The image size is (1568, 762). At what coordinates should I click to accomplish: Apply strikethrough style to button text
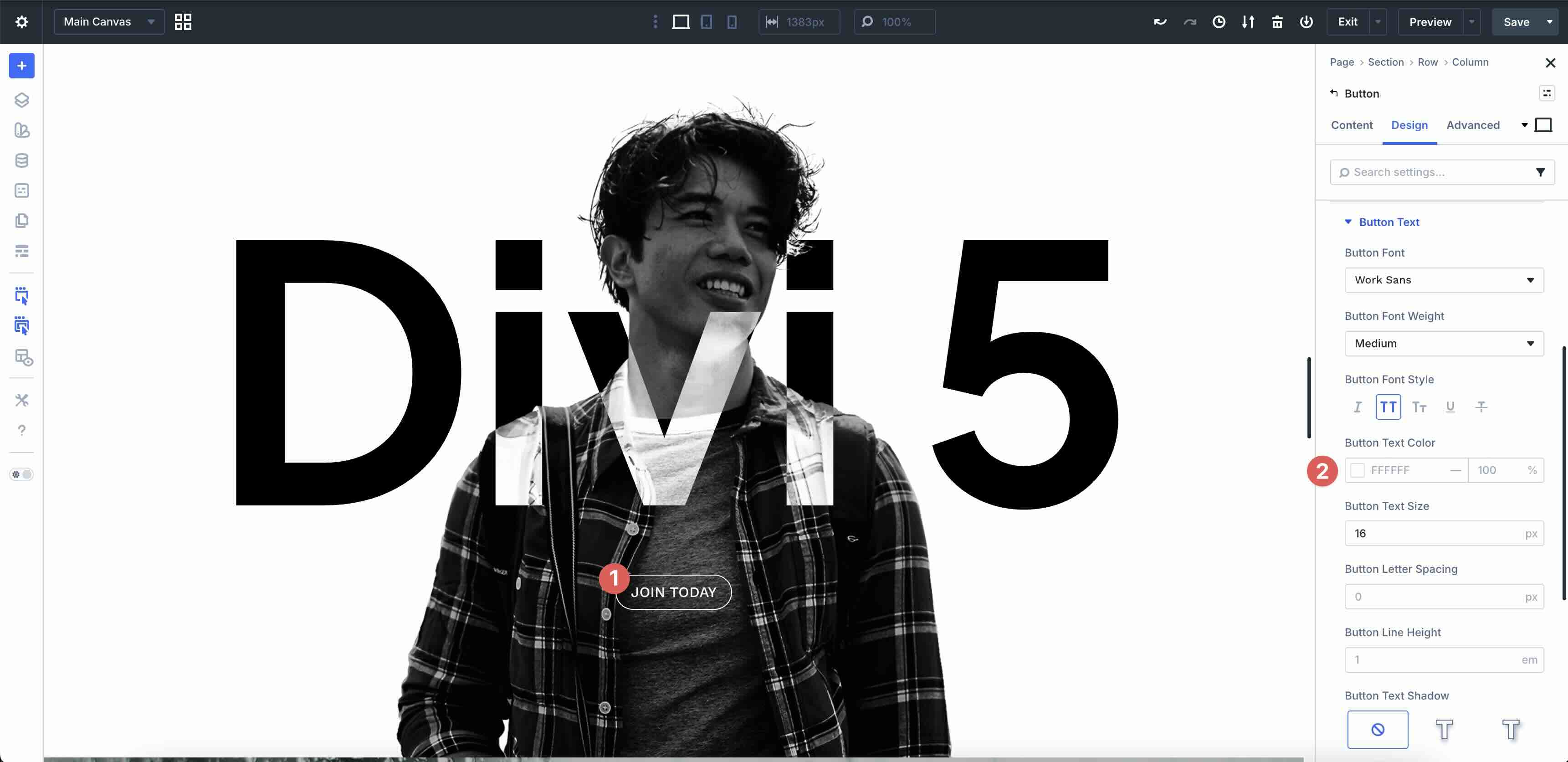1481,407
